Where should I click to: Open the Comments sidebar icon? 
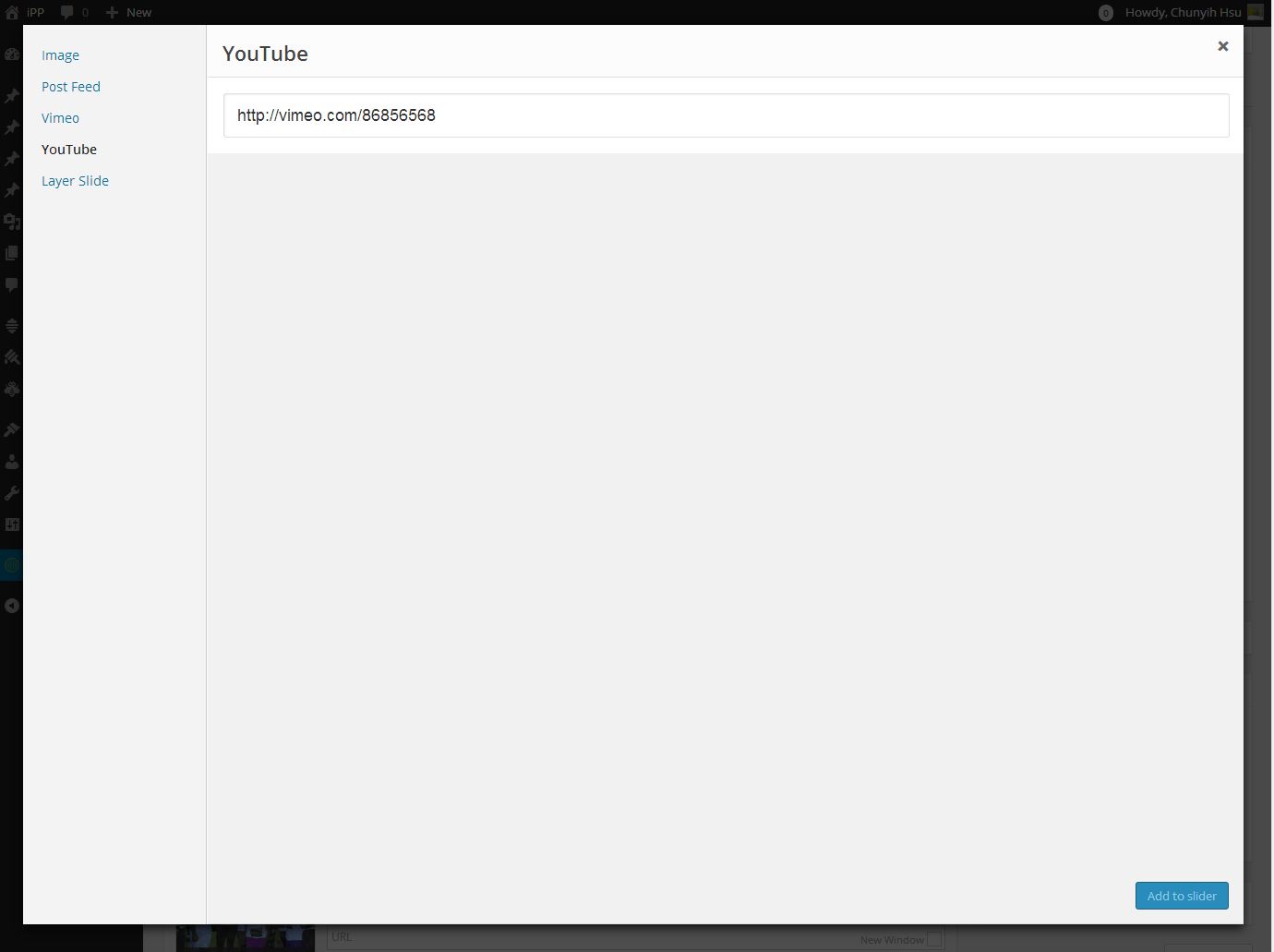(12, 284)
